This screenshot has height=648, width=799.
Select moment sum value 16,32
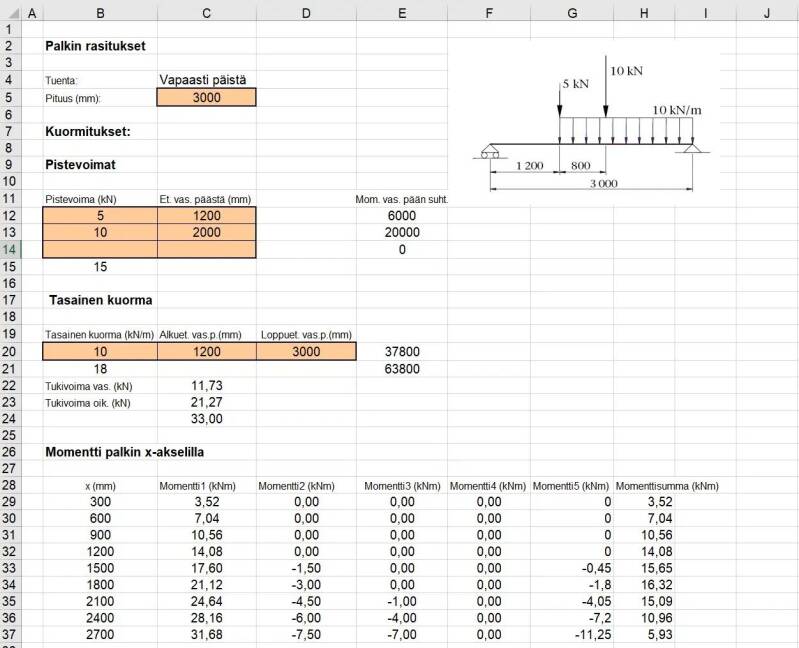click(657, 585)
